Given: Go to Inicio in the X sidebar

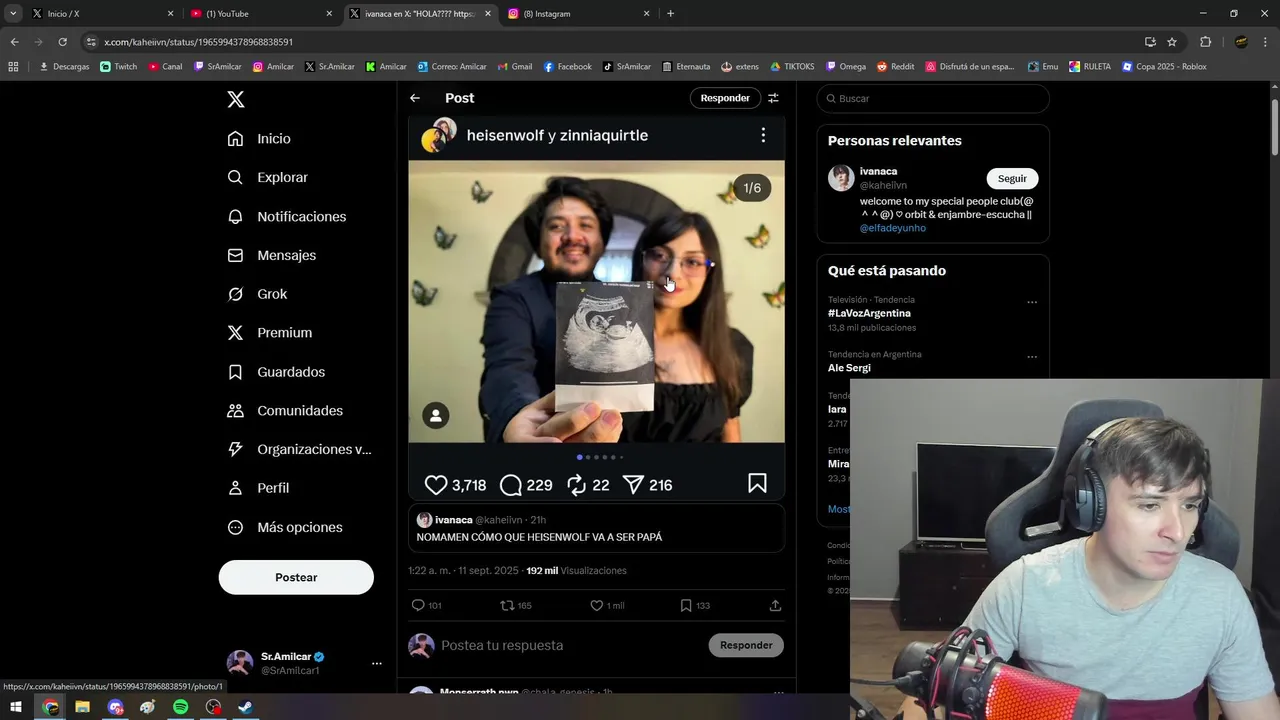Looking at the screenshot, I should point(259,139).
